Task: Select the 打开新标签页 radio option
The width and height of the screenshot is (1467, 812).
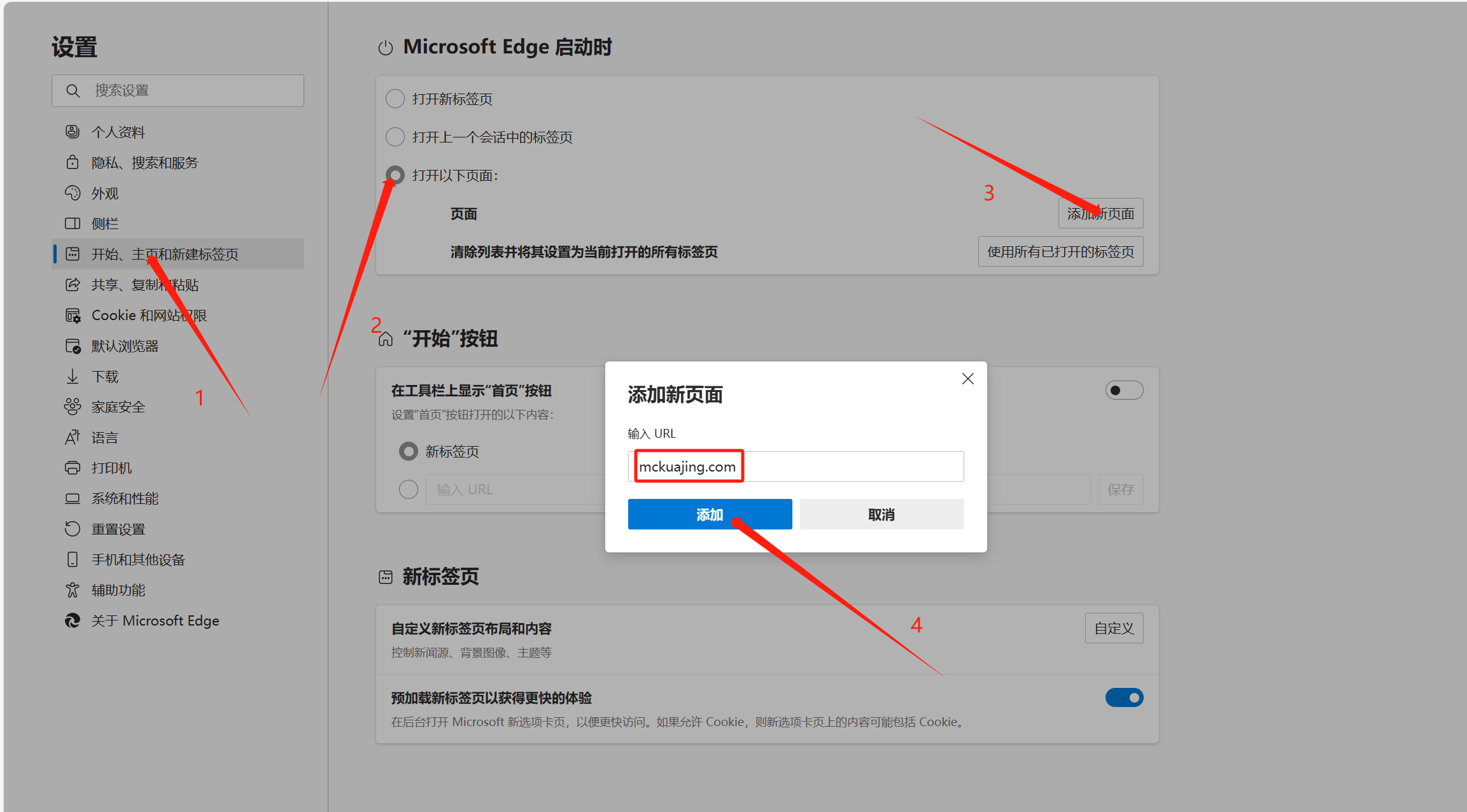Action: pyautogui.click(x=395, y=99)
